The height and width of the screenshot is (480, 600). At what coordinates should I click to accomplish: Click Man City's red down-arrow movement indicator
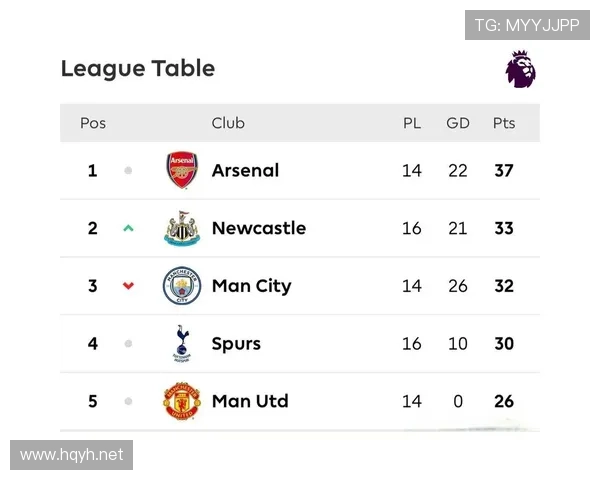coord(128,286)
